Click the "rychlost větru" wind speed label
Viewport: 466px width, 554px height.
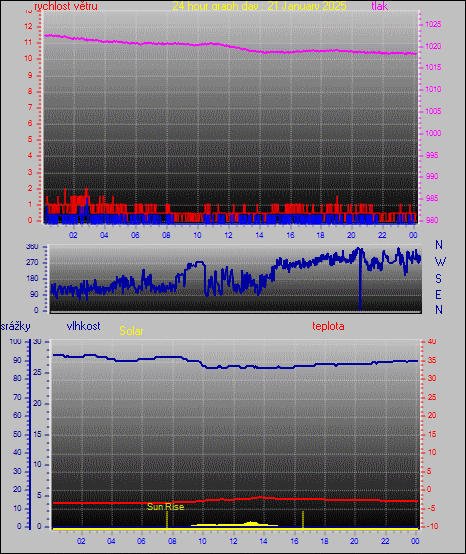click(66, 6)
